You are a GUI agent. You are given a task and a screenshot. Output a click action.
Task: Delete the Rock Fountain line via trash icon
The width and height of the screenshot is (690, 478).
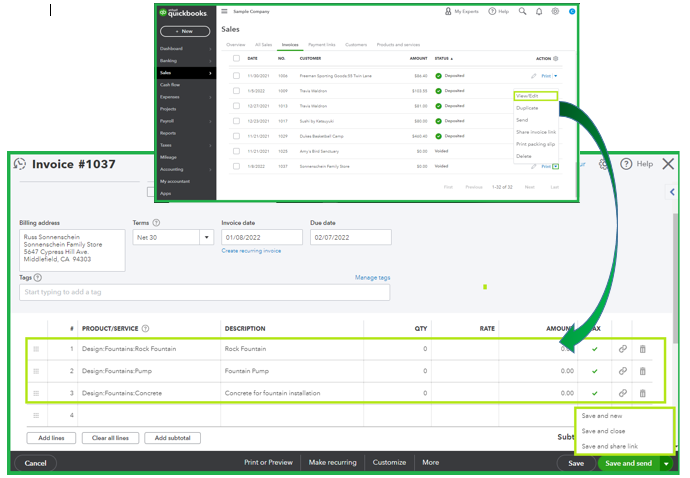642,349
